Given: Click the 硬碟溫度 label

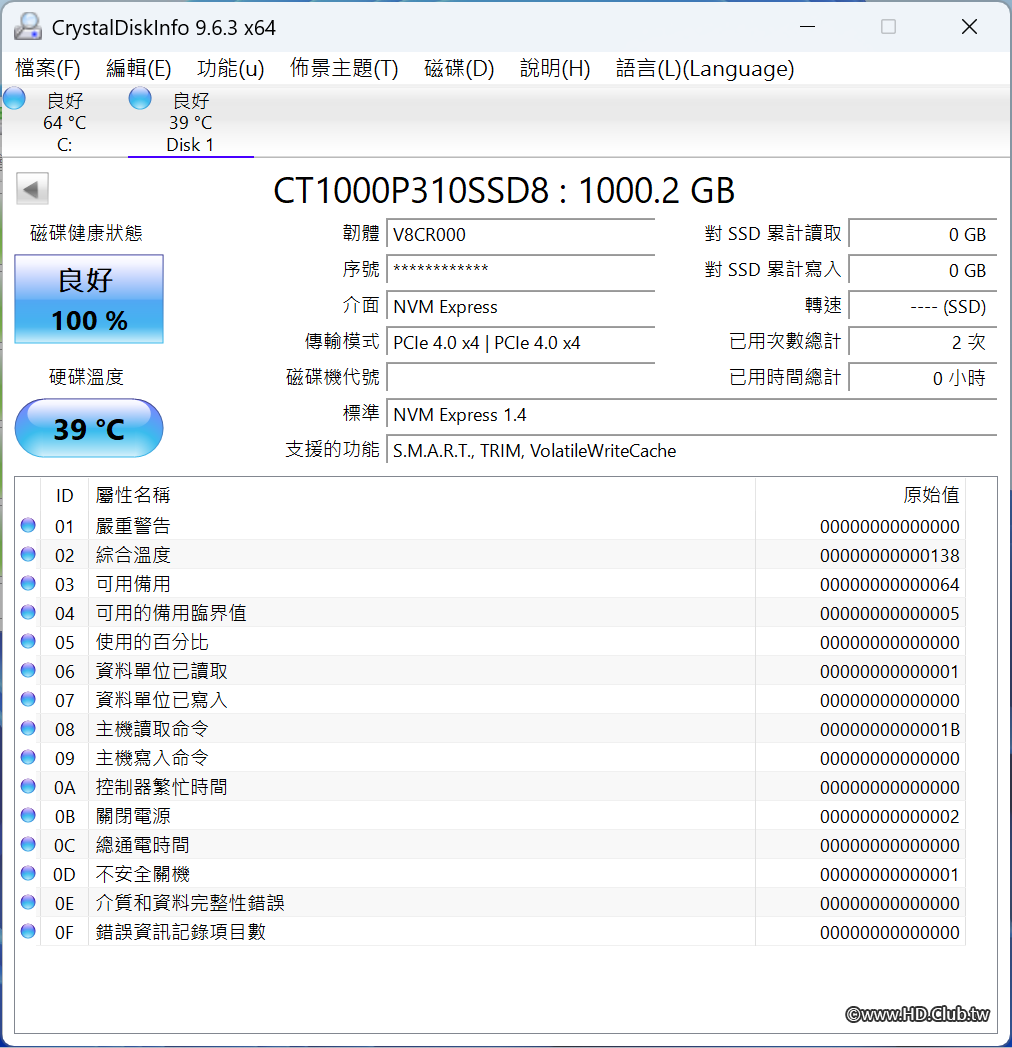Looking at the screenshot, I should click(x=86, y=377).
